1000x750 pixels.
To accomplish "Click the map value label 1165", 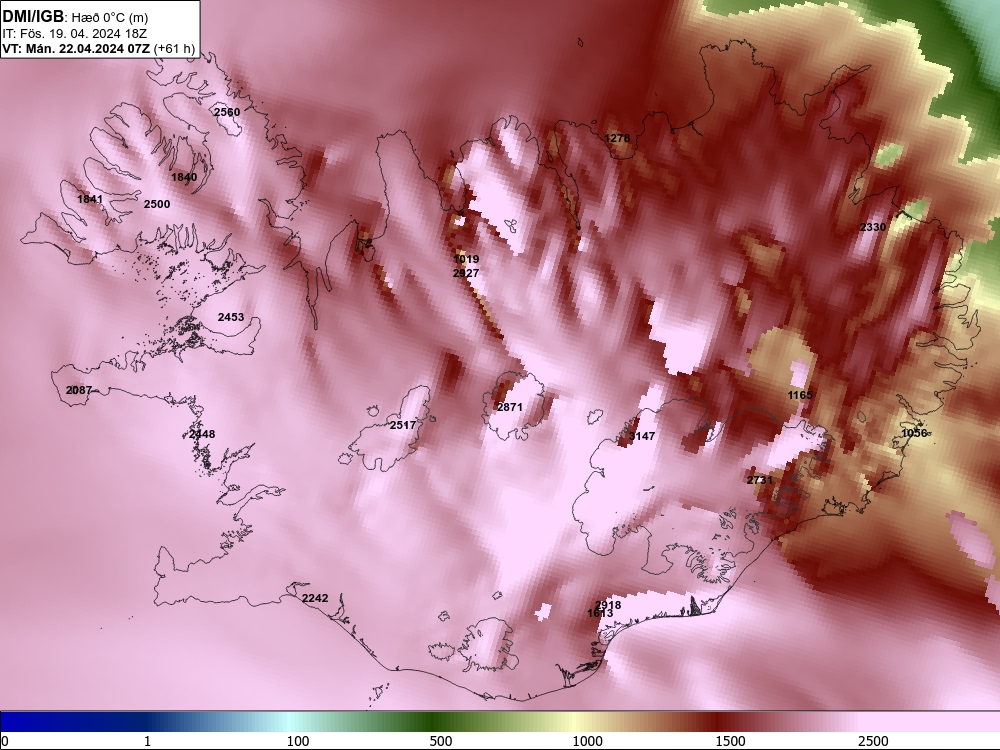I will click(x=800, y=395).
